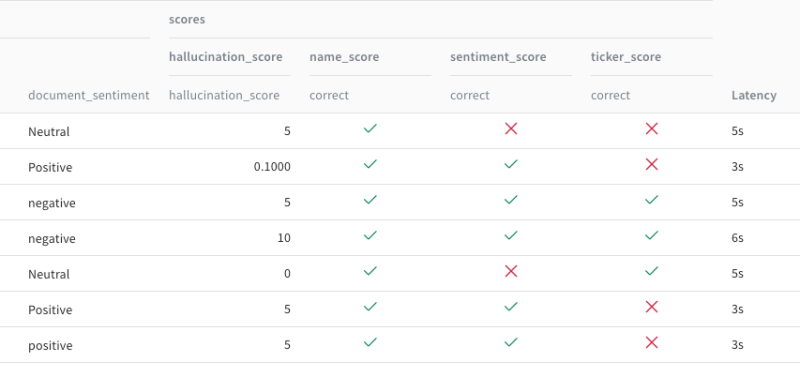Click the name_score group header
Screen dimensions: 800x392
tap(344, 57)
